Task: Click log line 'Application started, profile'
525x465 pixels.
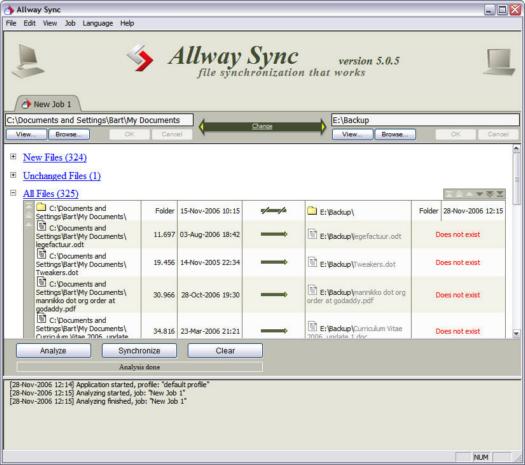Action: 109,384
